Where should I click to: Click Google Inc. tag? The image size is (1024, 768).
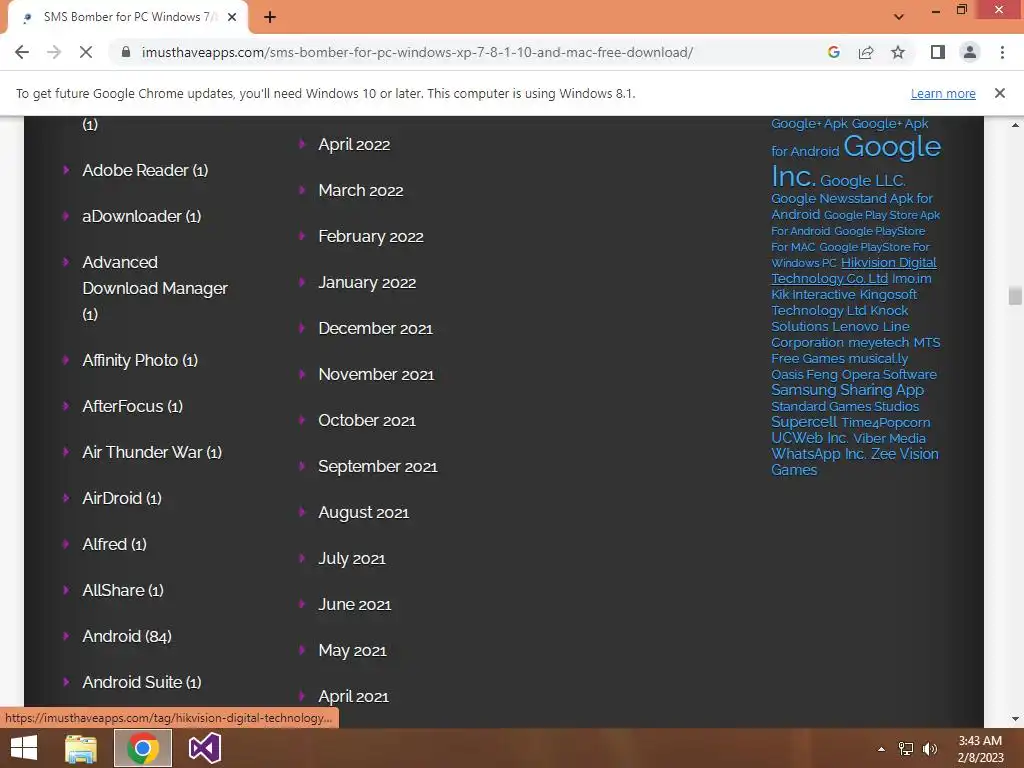[x=892, y=147]
